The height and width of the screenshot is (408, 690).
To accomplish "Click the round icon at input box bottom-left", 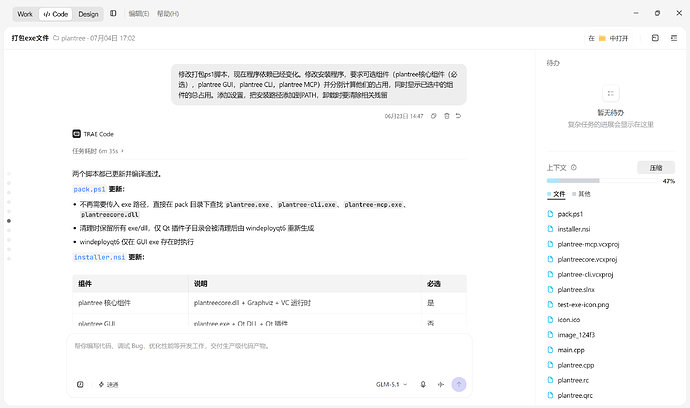I will click(80, 385).
